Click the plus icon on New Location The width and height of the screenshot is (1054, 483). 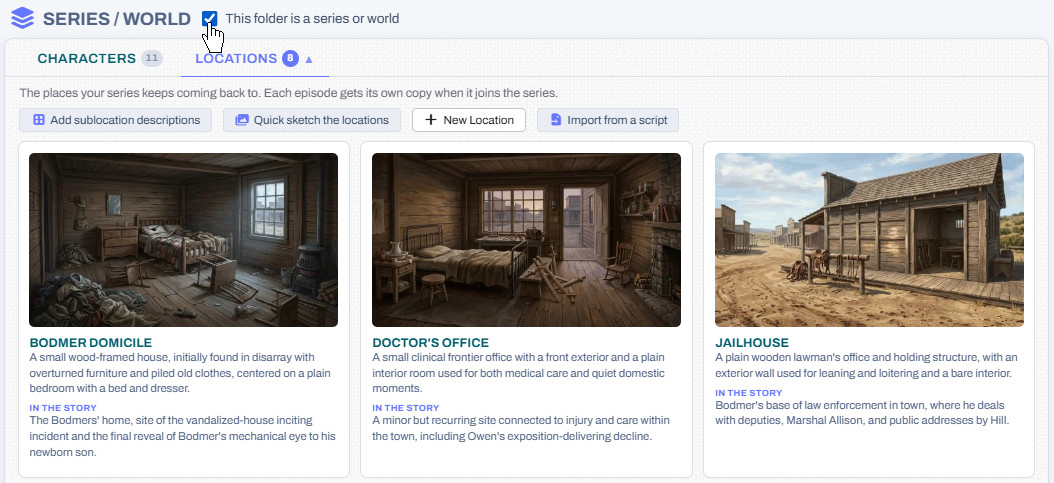point(431,120)
